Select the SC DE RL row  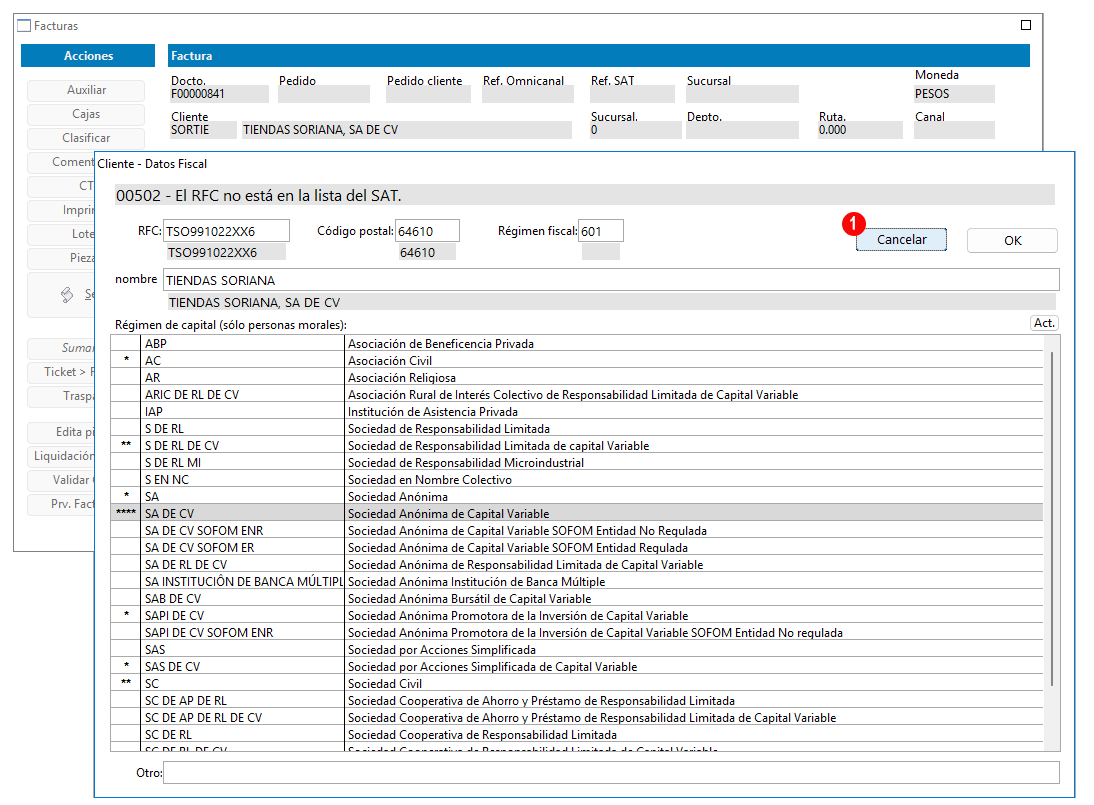tap(577, 735)
